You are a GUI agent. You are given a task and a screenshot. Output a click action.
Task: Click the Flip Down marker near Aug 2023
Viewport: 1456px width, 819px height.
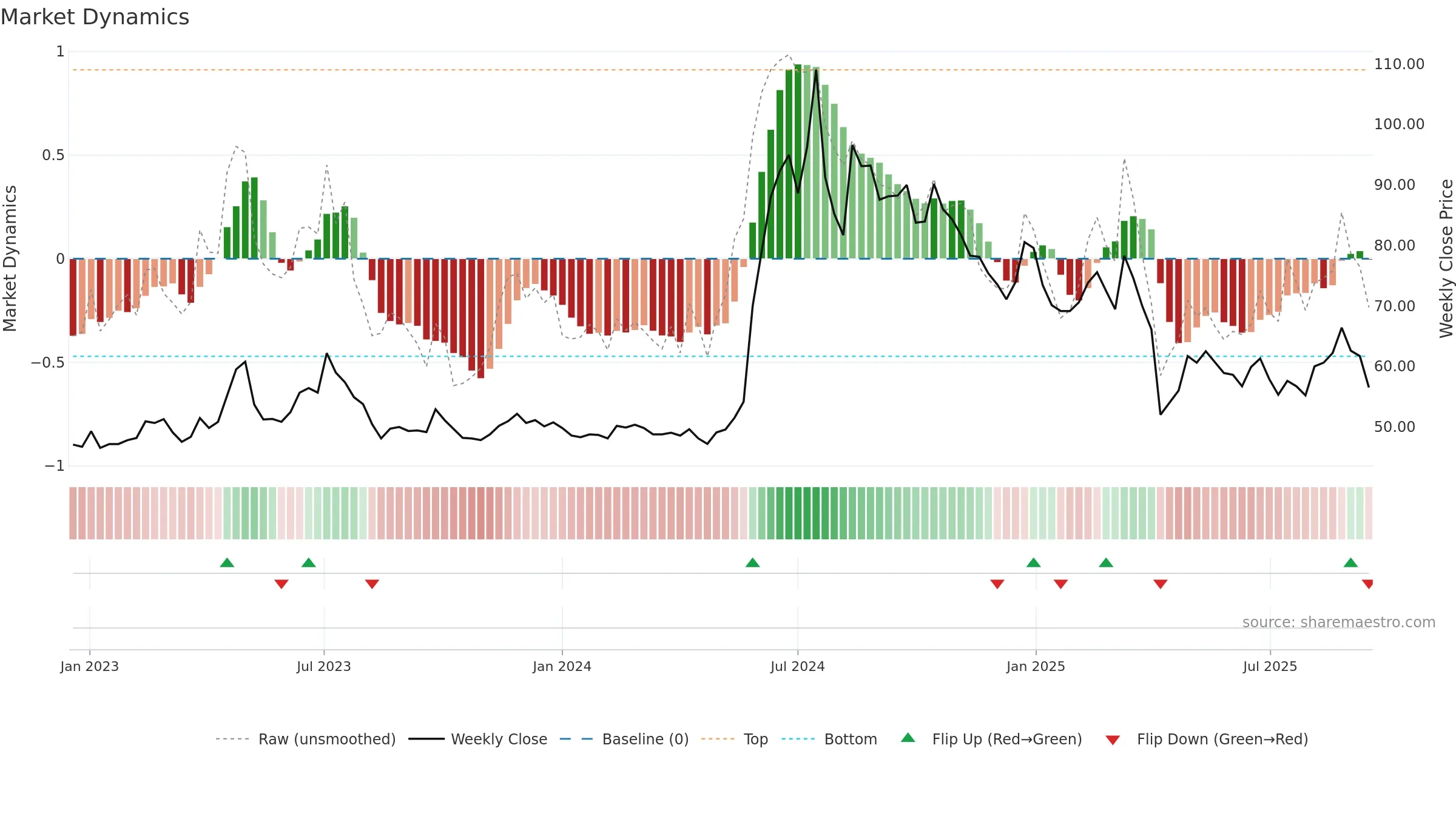(x=372, y=584)
